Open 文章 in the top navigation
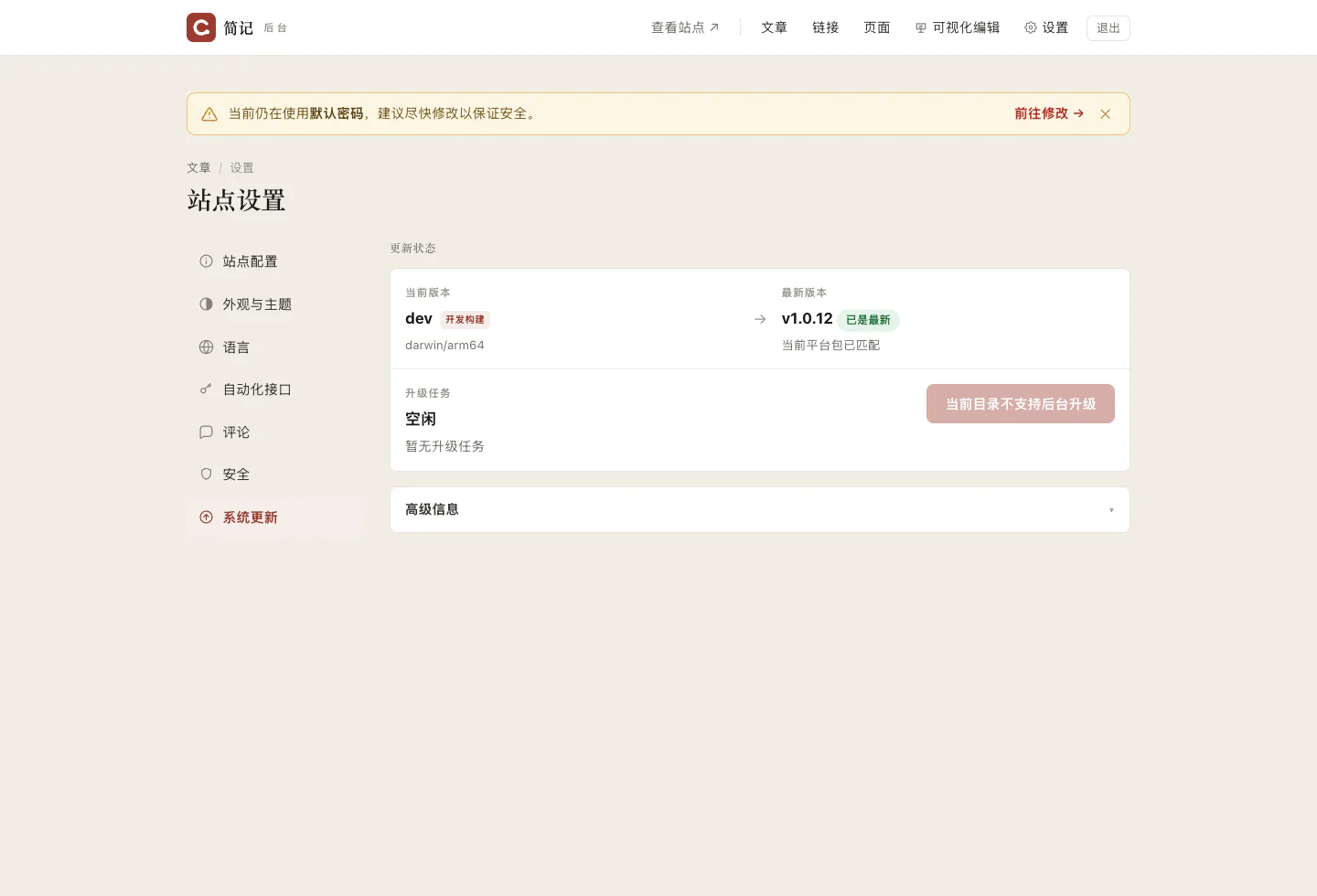 (x=774, y=28)
